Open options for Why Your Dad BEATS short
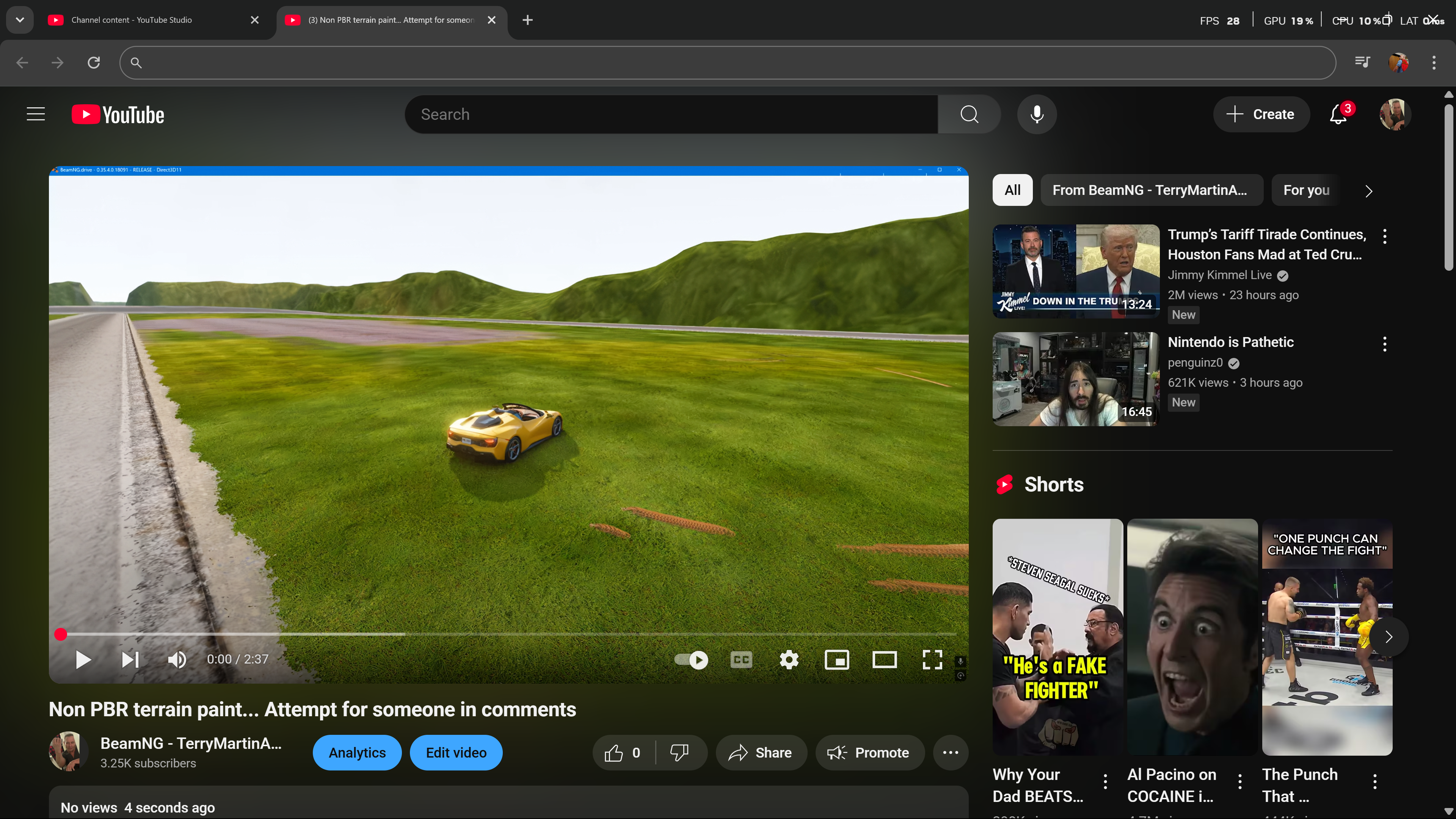The image size is (1456, 819). pos(1105,781)
